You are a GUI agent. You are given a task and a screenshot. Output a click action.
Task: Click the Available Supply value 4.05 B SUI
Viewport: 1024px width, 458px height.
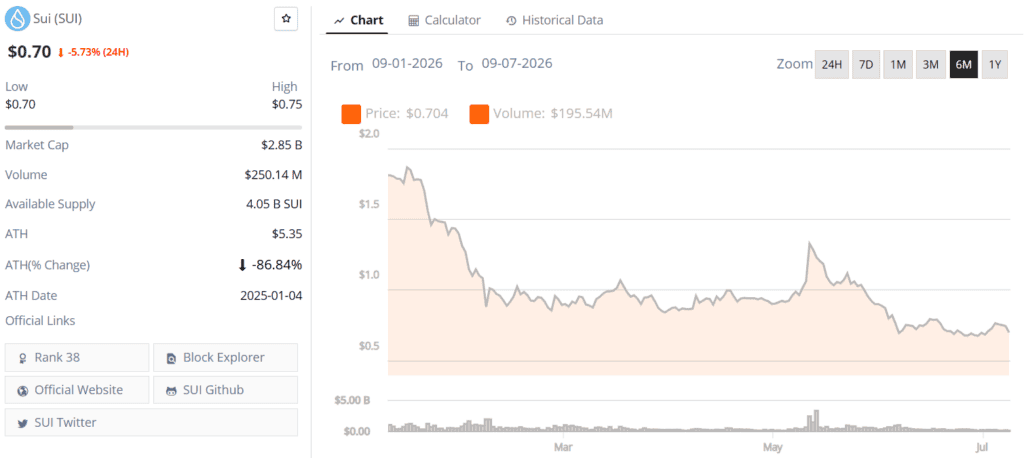tap(273, 204)
